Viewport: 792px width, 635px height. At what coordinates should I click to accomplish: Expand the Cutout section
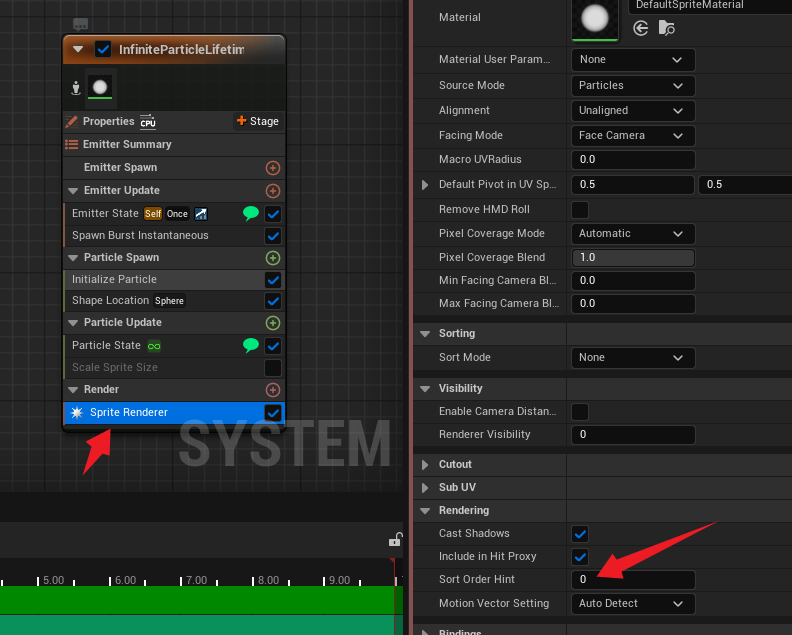pyautogui.click(x=426, y=465)
